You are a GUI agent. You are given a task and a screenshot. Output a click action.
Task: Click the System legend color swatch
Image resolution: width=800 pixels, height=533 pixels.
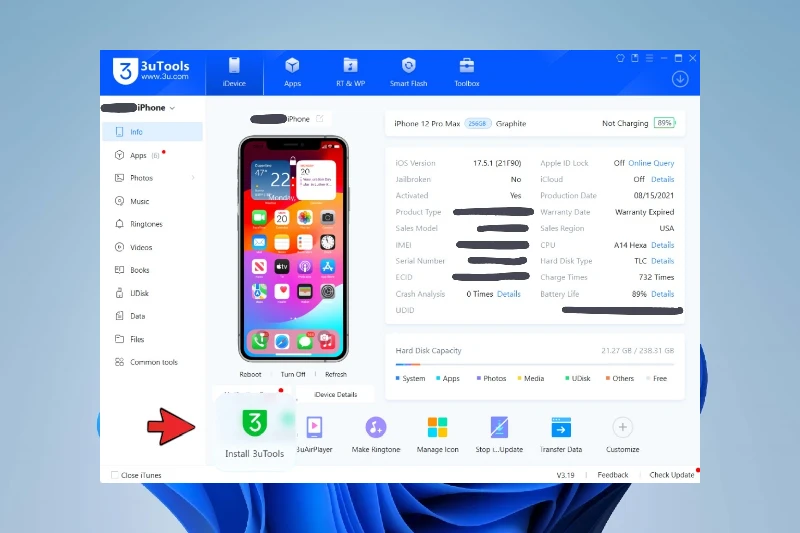click(x=397, y=378)
